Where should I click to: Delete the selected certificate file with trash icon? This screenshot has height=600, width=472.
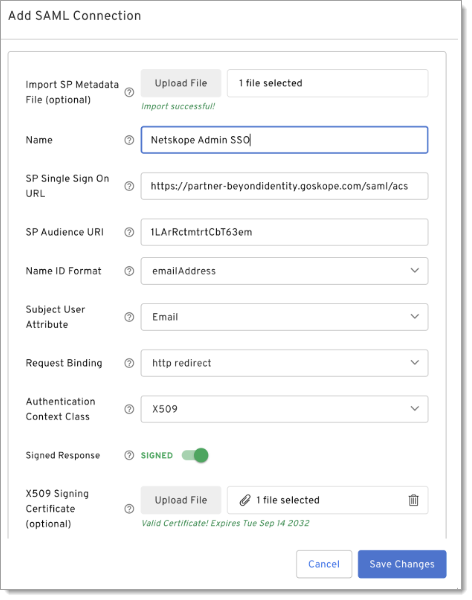(x=413, y=500)
